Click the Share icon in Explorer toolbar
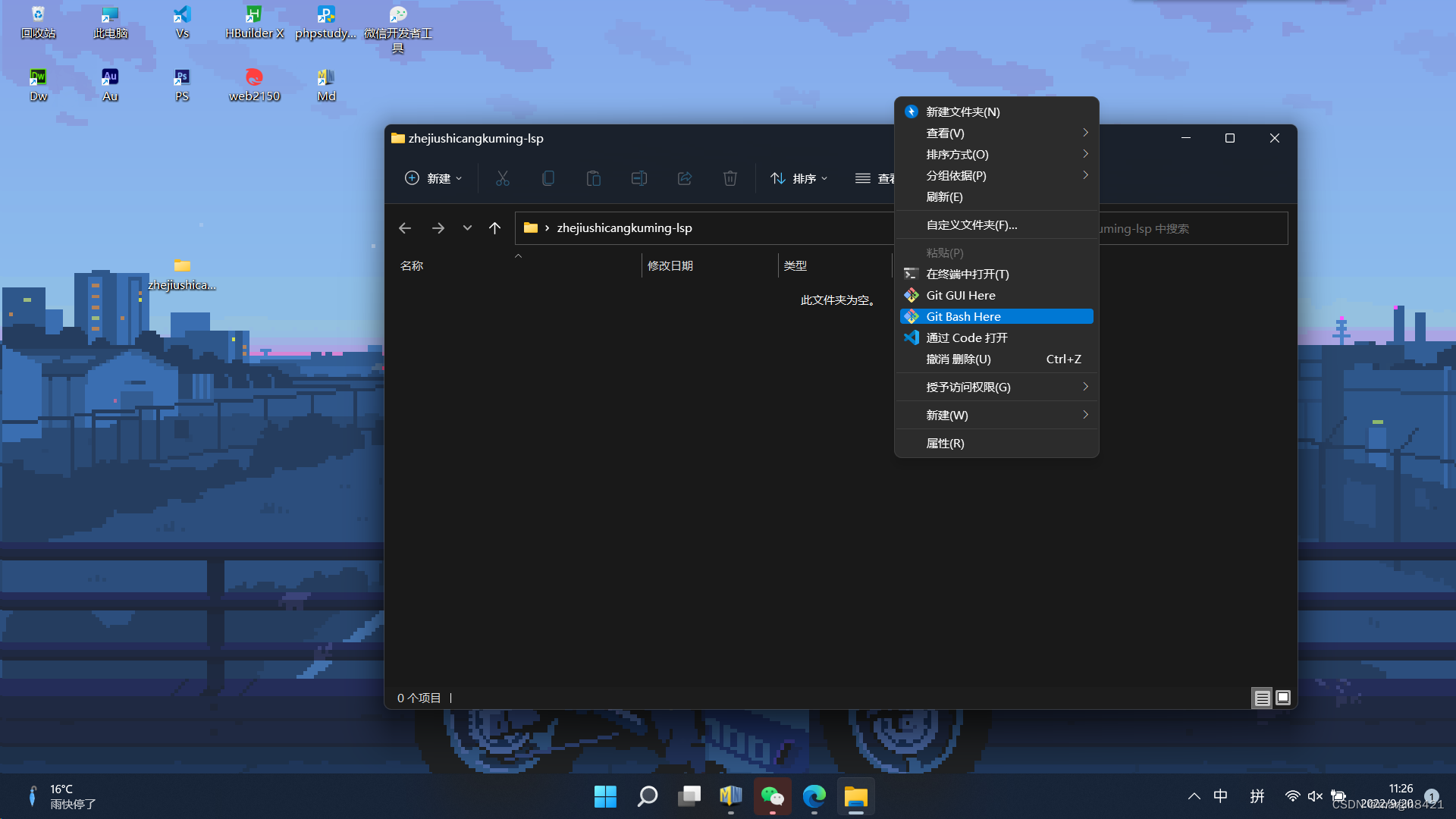This screenshot has height=819, width=1456. [x=685, y=178]
